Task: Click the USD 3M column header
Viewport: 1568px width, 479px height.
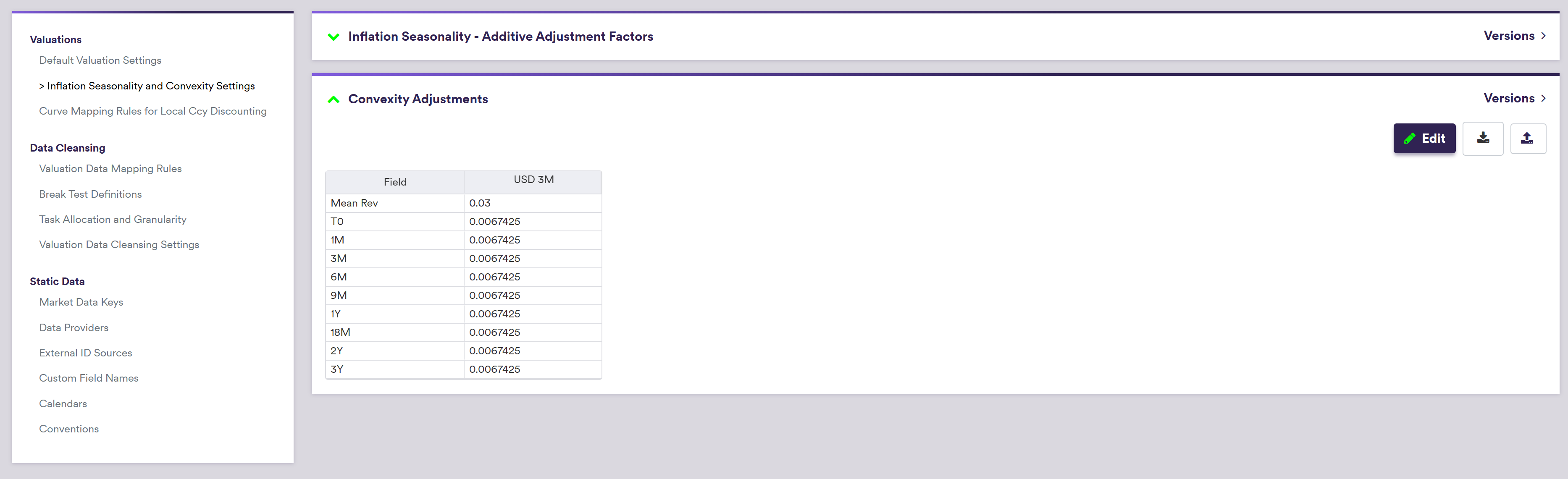Action: click(533, 180)
